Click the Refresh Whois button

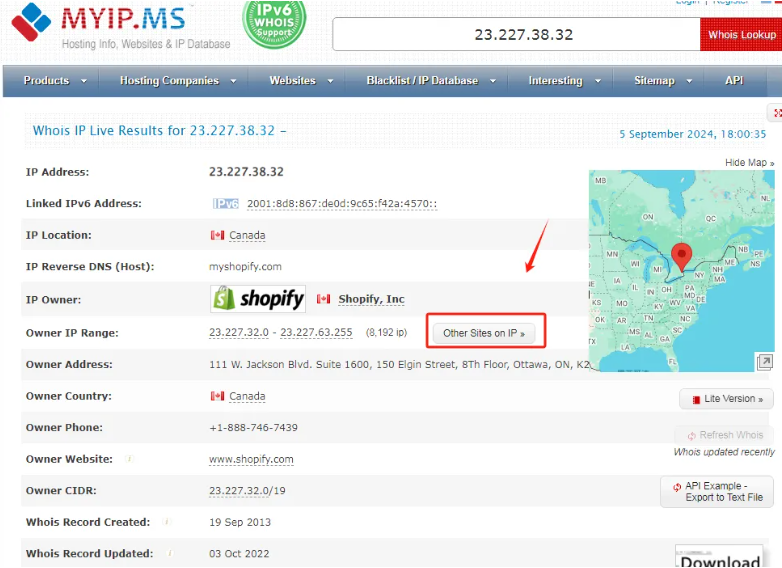(724, 435)
